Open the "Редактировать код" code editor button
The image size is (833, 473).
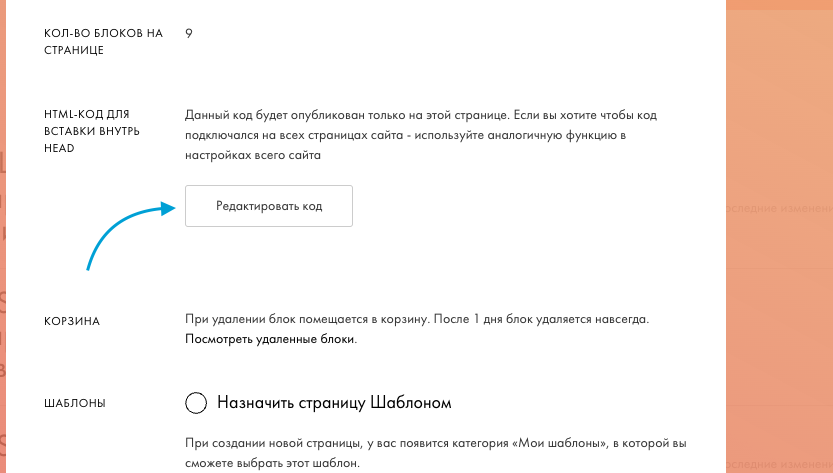(x=269, y=206)
